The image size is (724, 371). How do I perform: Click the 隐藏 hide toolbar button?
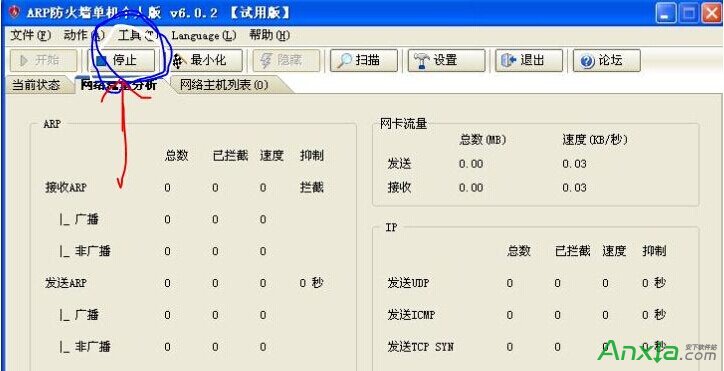click(x=286, y=61)
